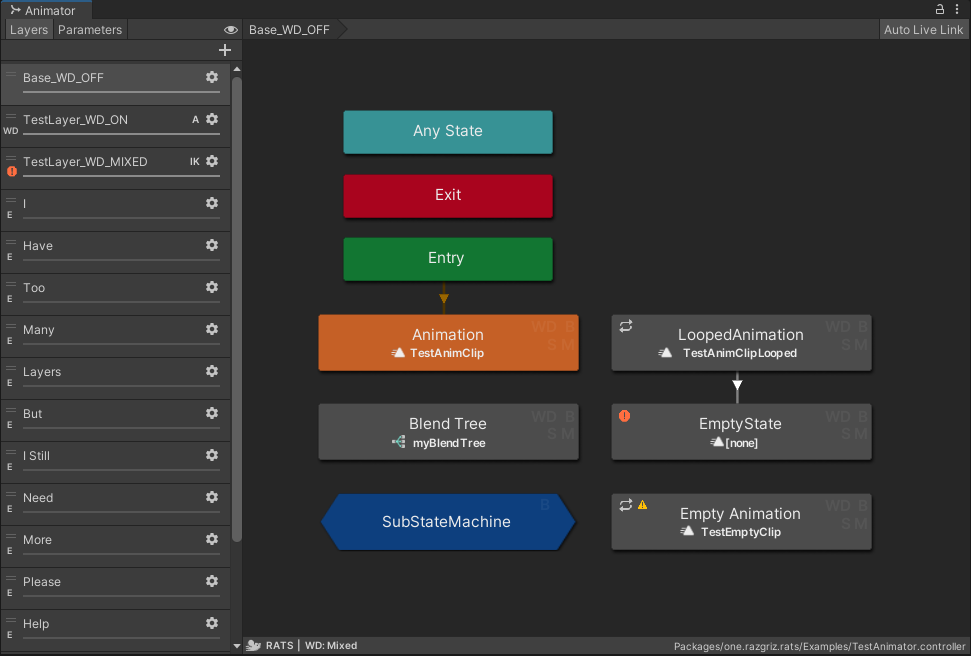Screen dimensions: 971x656
Task: Click the WD badge beside TestLayer_WD_ON
Action: coord(9,129)
